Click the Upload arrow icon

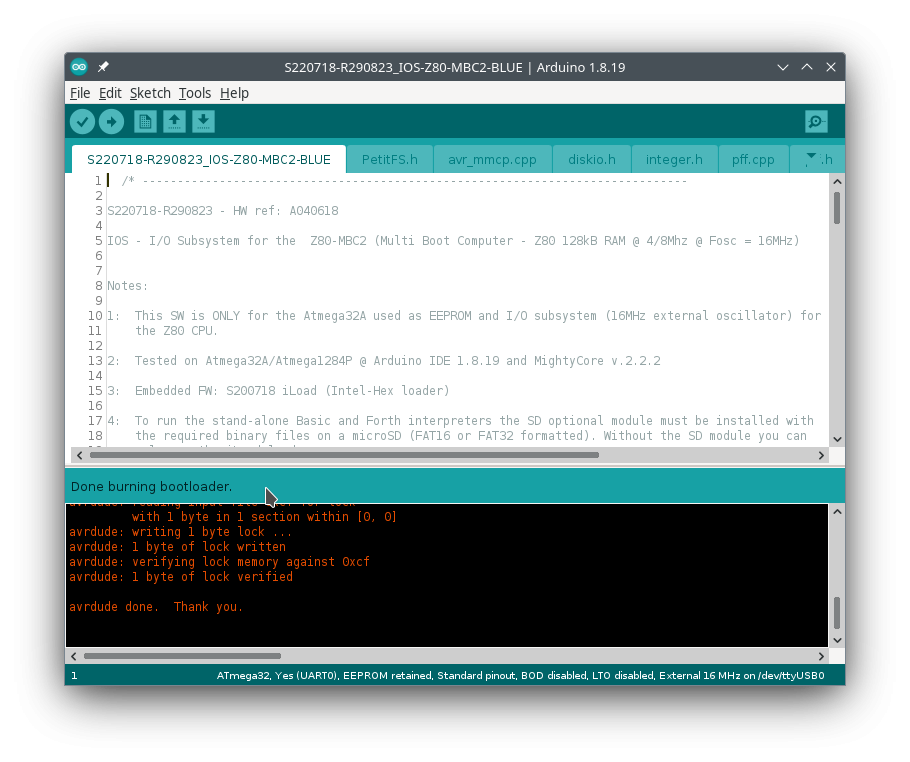[x=111, y=122]
